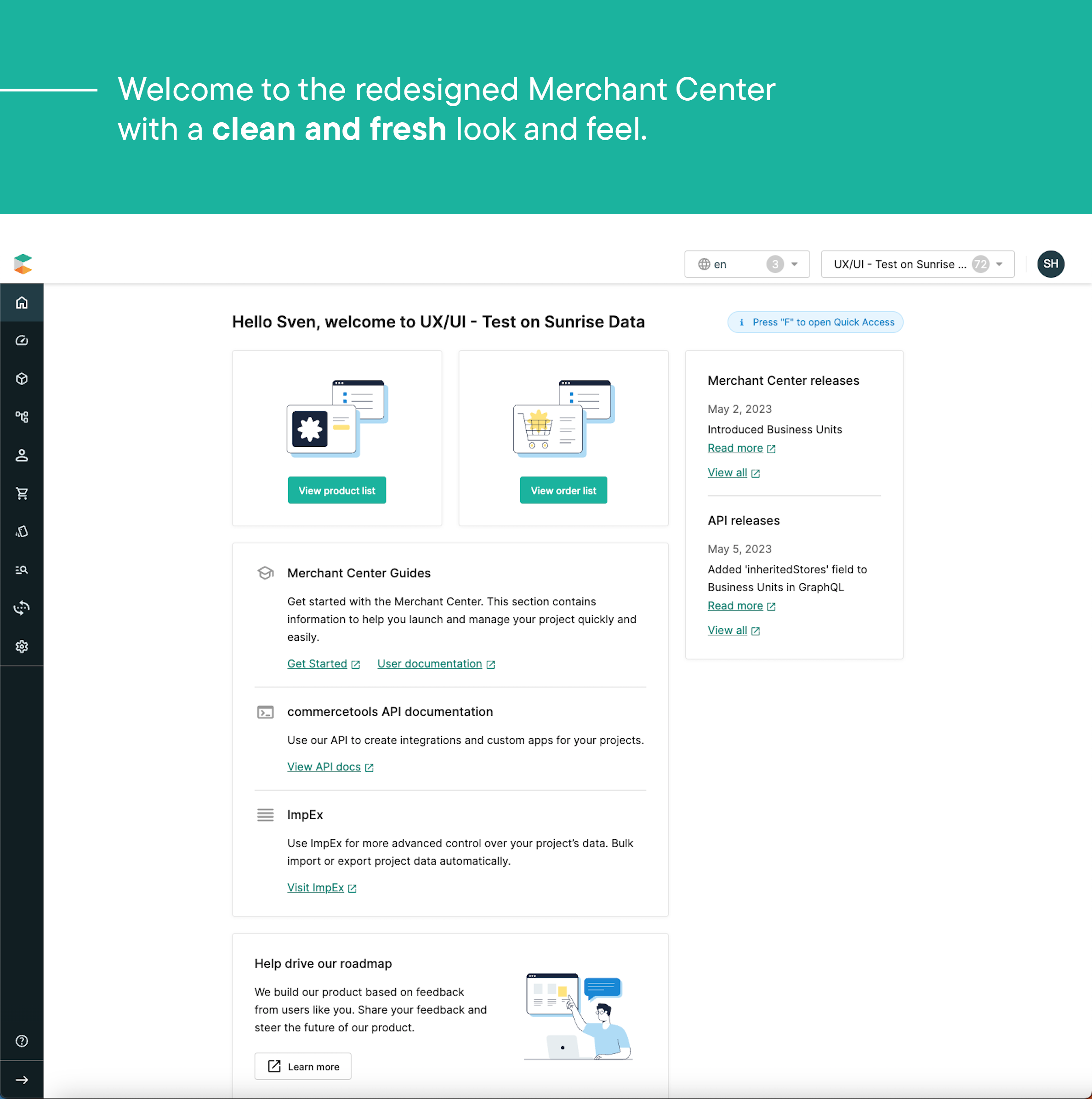Open the SH user avatar menu
The width and height of the screenshot is (1092, 1099).
(1051, 264)
